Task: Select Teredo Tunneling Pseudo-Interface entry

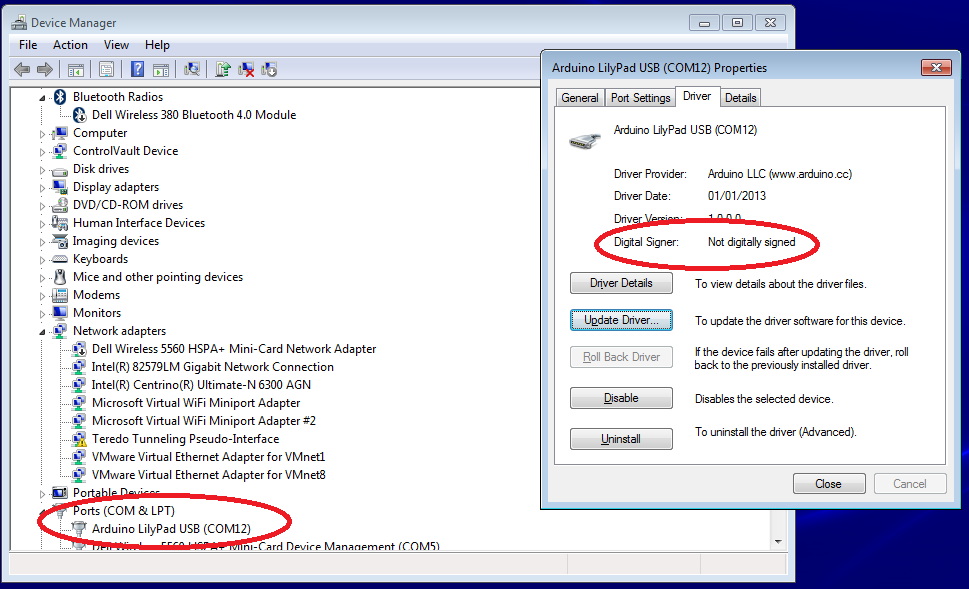Action: pyautogui.click(x=185, y=439)
